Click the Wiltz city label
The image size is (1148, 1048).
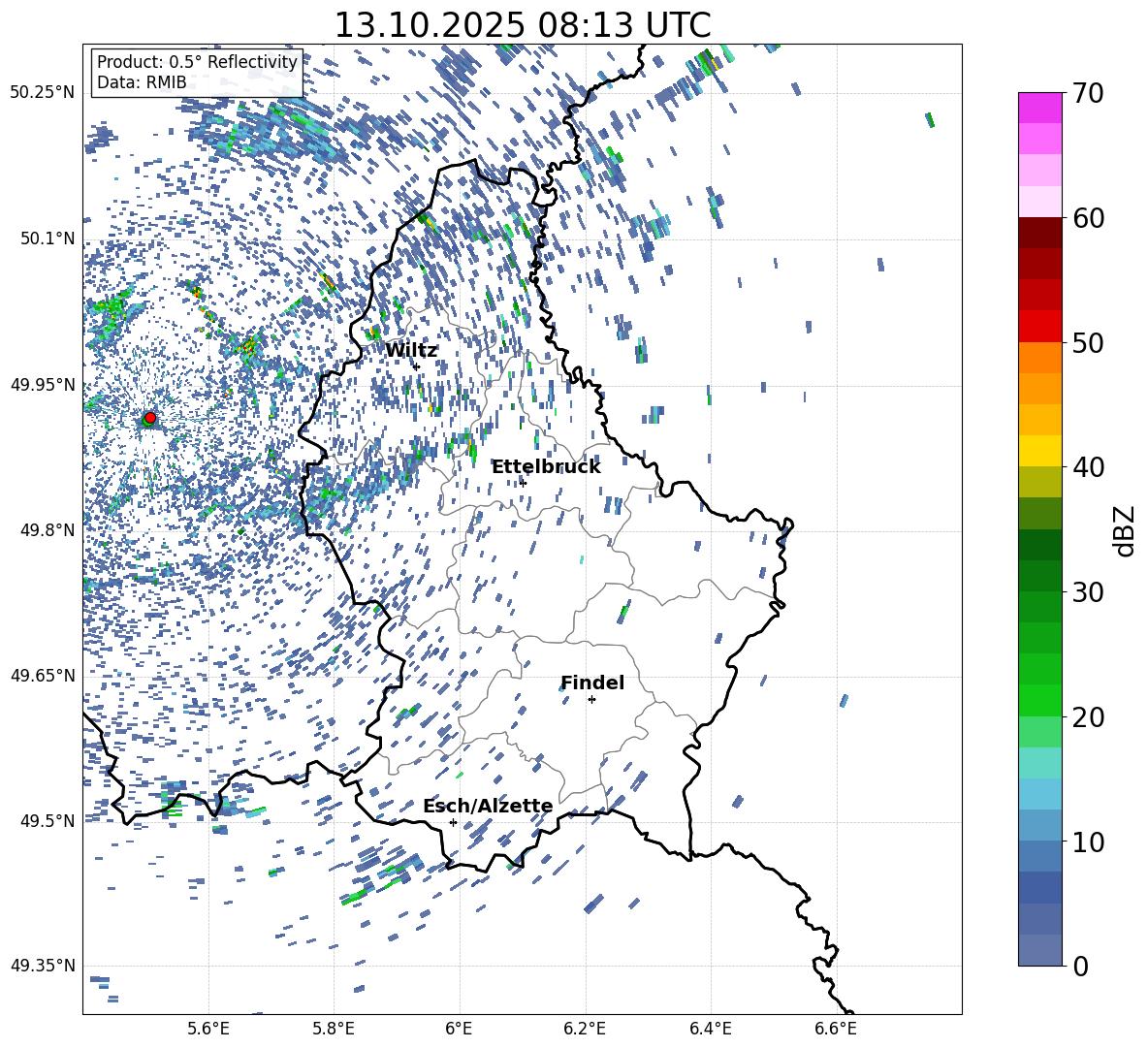[411, 351]
